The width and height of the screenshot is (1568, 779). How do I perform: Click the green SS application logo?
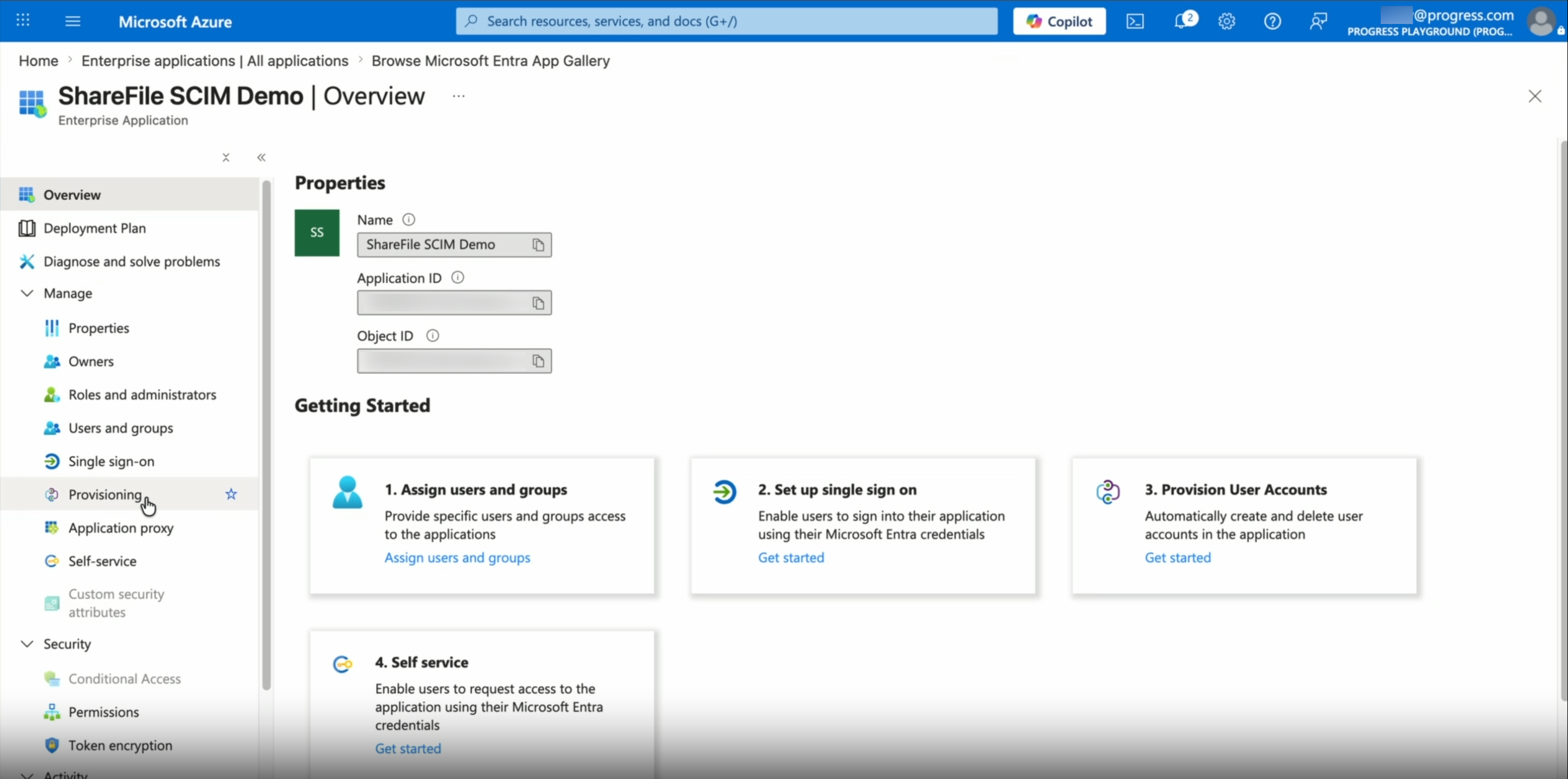coord(317,232)
